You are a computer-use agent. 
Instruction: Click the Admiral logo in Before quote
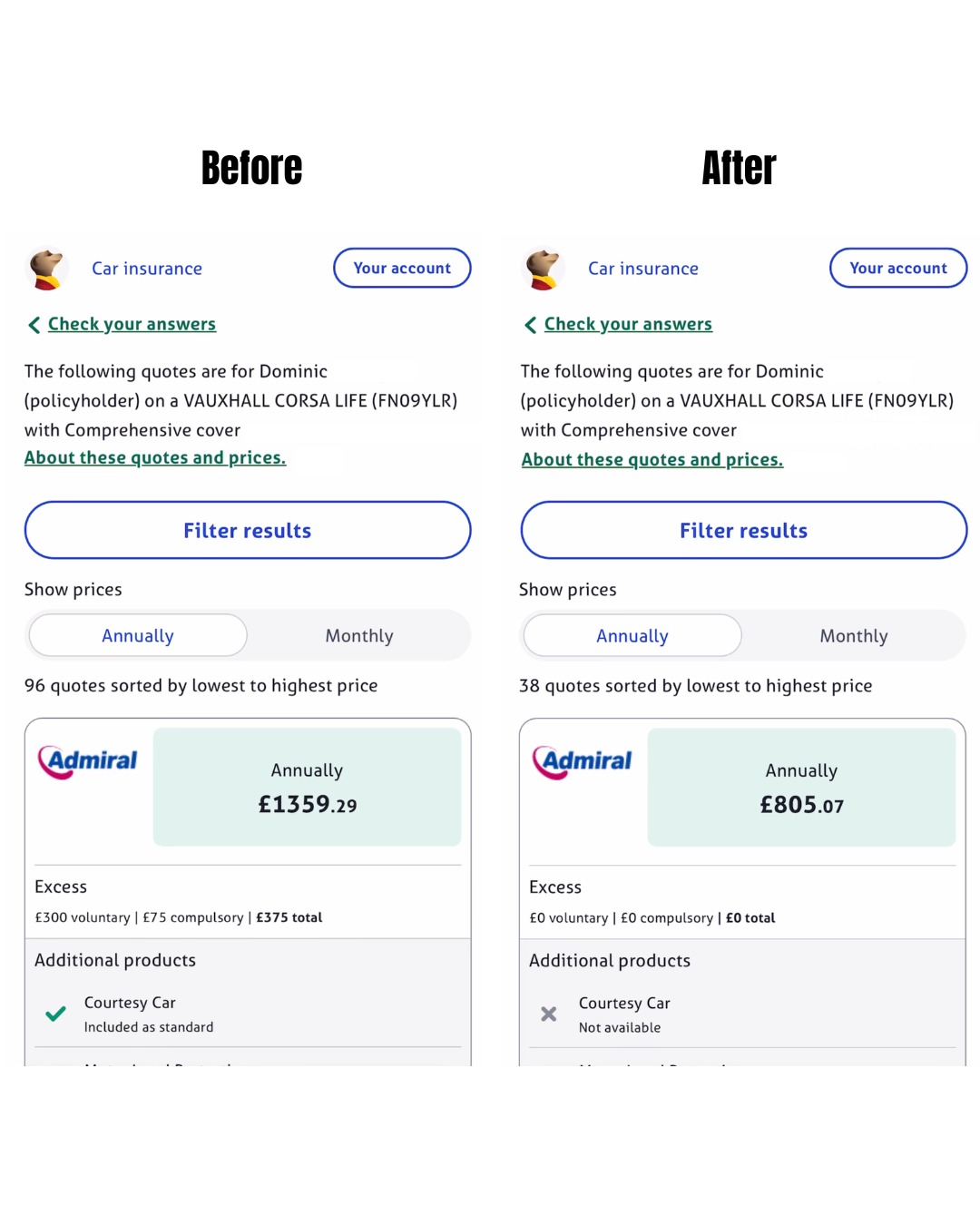[x=88, y=761]
